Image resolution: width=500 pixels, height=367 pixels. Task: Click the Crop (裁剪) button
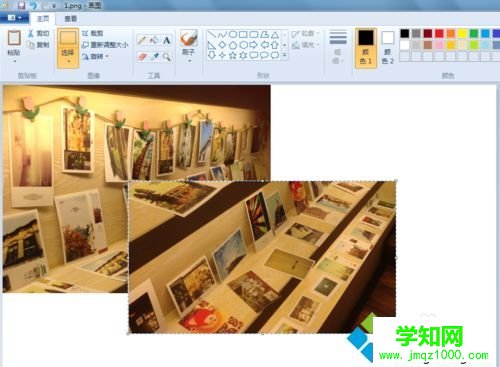(x=93, y=33)
